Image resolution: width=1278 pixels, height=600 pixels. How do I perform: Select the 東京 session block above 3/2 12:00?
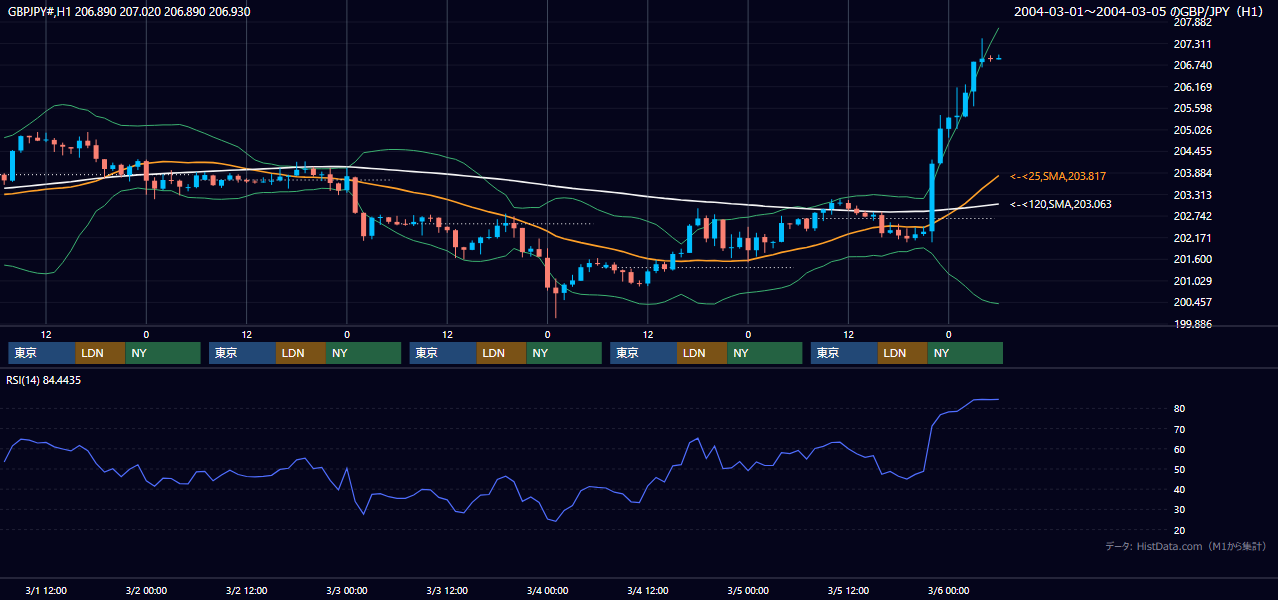(242, 353)
